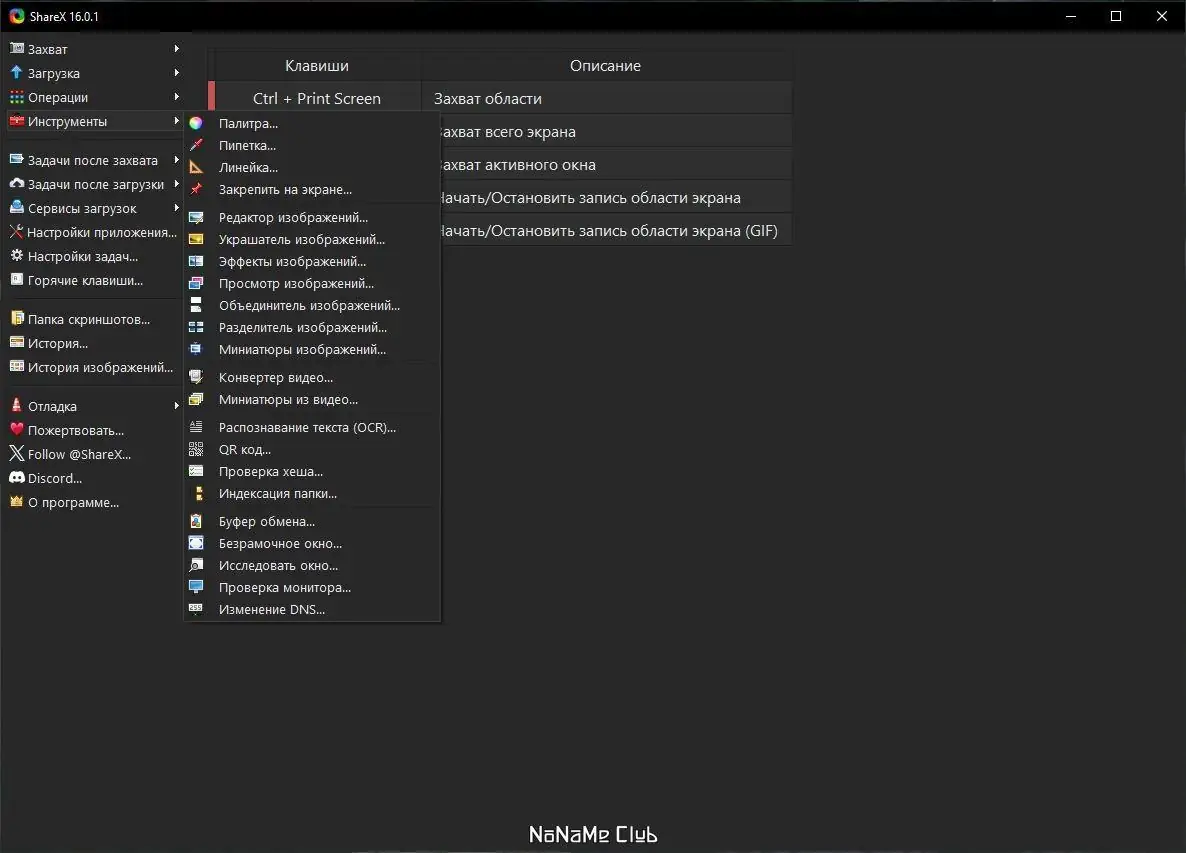Click the Объединитель изображений icon
Viewport: 1186px width, 853px height.
pos(196,305)
